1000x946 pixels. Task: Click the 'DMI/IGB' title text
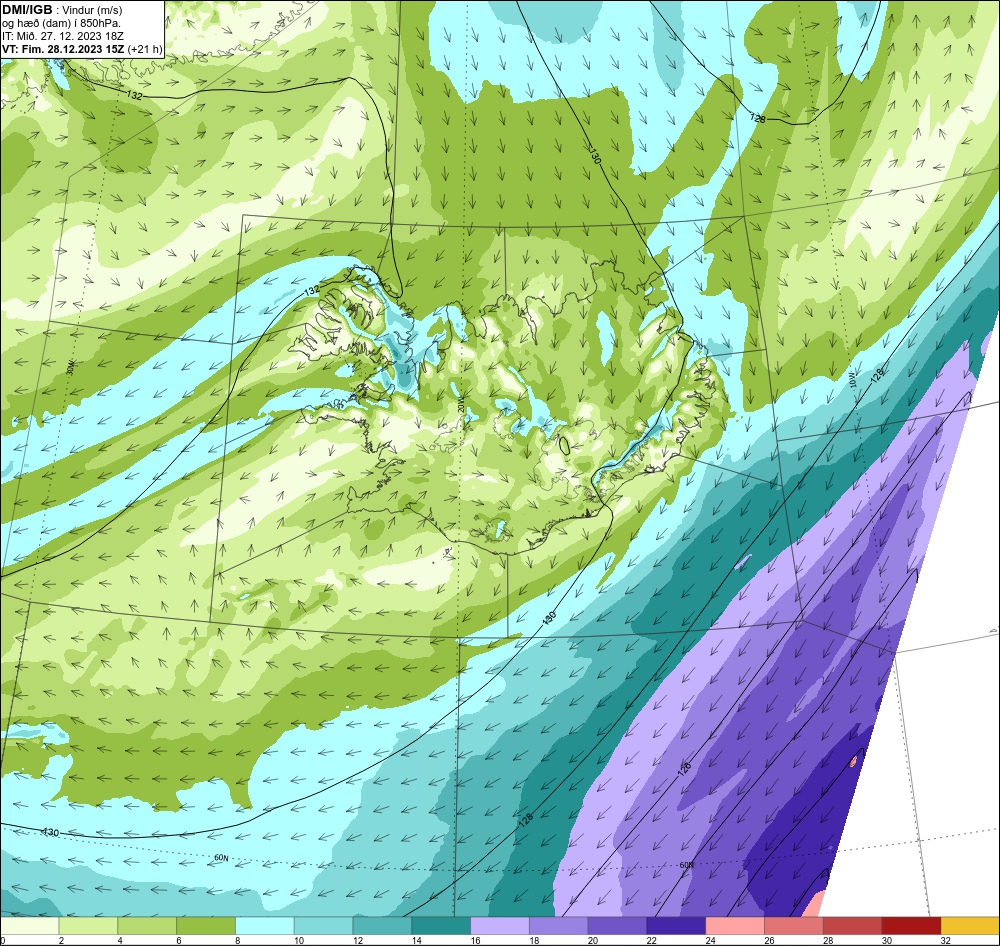[27, 9]
